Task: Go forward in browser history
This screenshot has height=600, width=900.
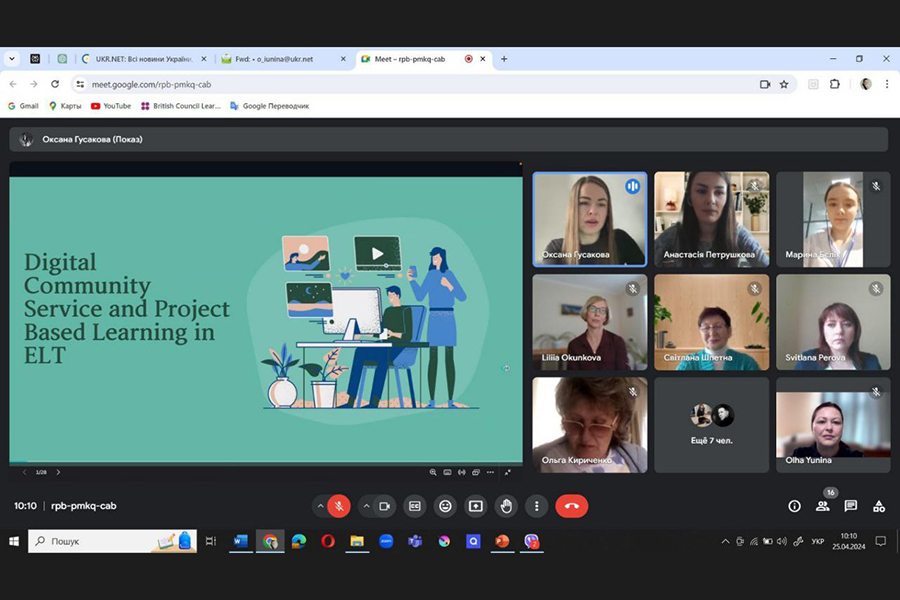Action: [34, 84]
